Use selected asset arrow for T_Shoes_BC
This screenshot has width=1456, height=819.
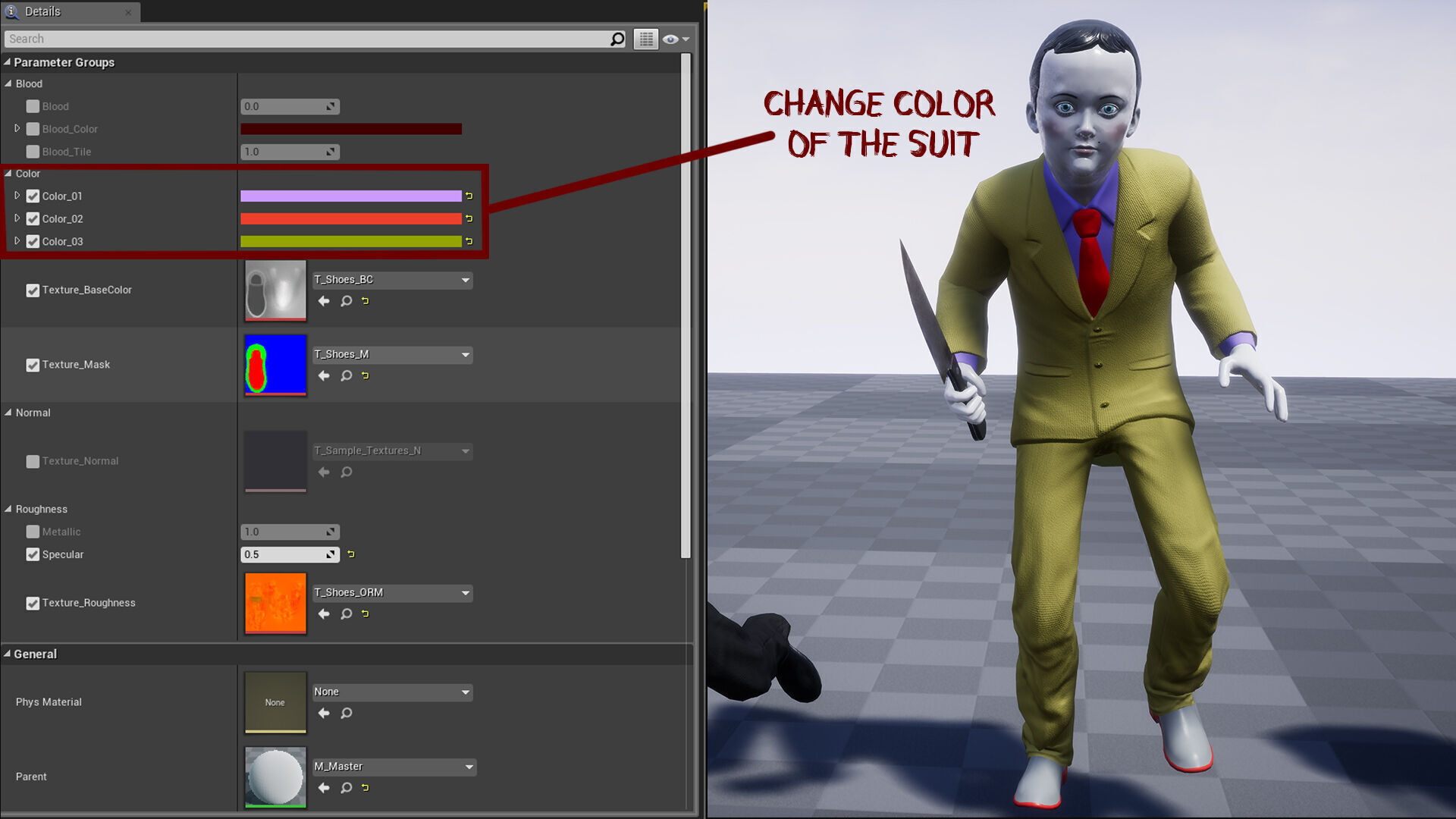324,301
